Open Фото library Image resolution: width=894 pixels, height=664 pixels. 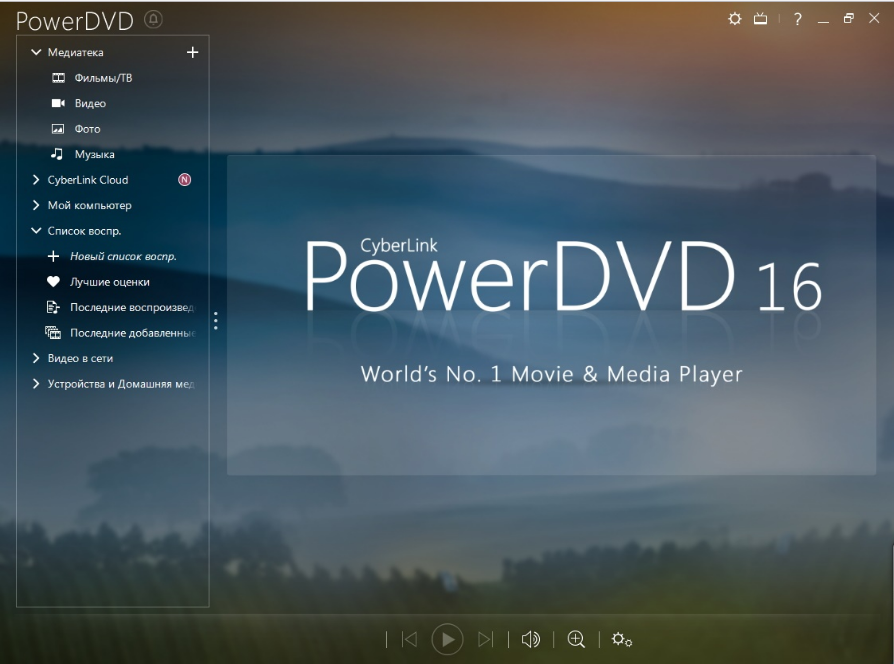pos(87,129)
